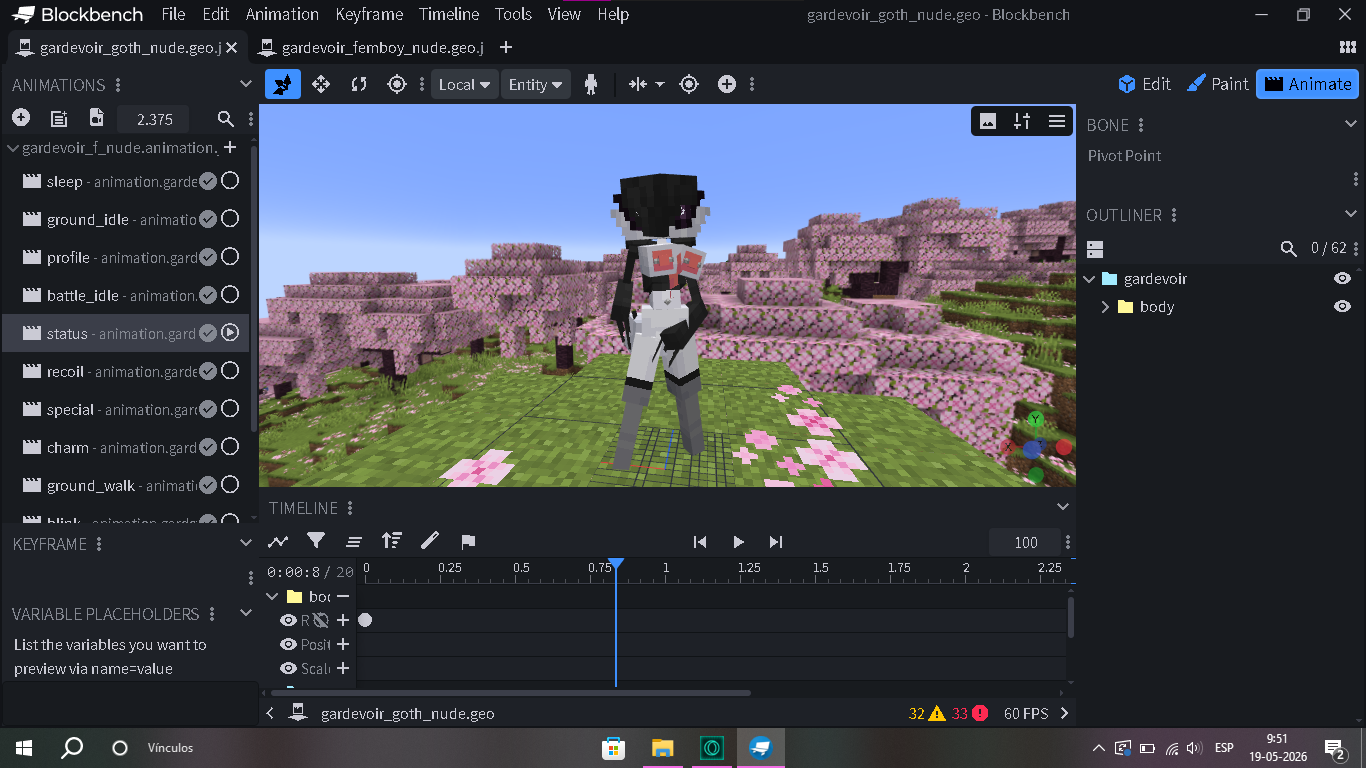This screenshot has height=768, width=1366.
Task: Collapse the Timeline panel
Action: click(1063, 507)
